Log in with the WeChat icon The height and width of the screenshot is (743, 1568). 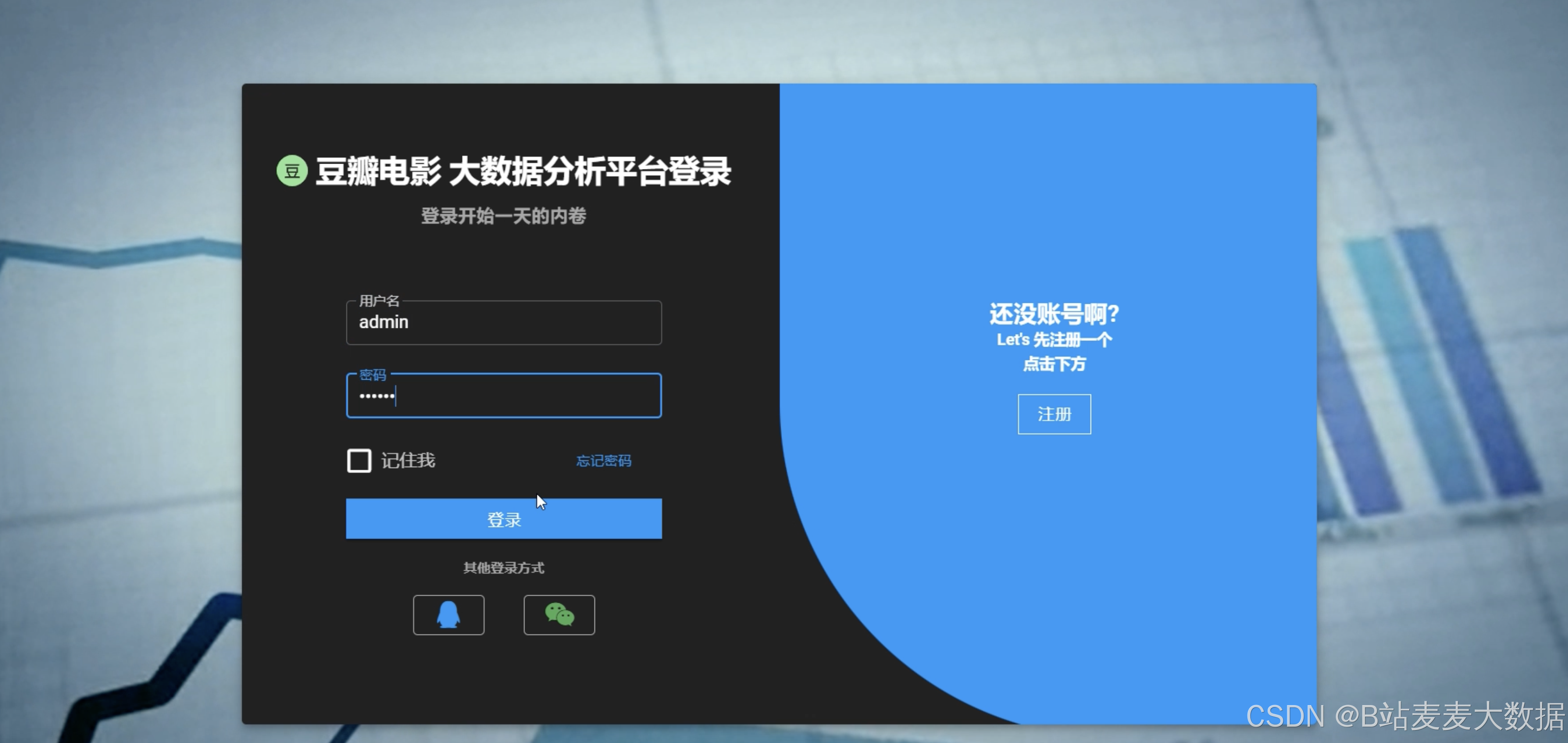(x=559, y=615)
